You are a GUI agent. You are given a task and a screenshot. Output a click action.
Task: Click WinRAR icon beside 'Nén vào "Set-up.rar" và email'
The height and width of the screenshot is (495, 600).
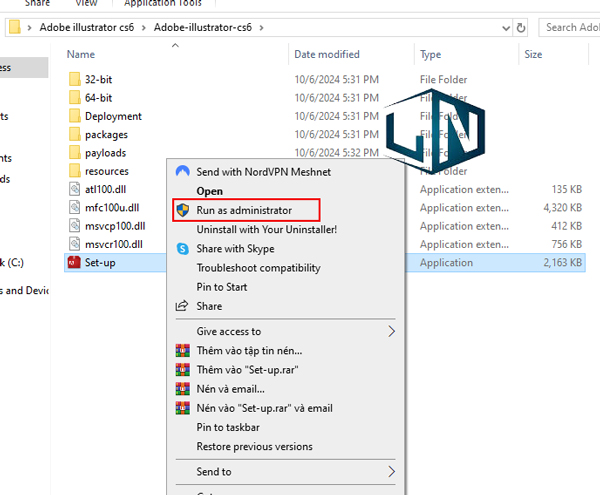coord(183,408)
